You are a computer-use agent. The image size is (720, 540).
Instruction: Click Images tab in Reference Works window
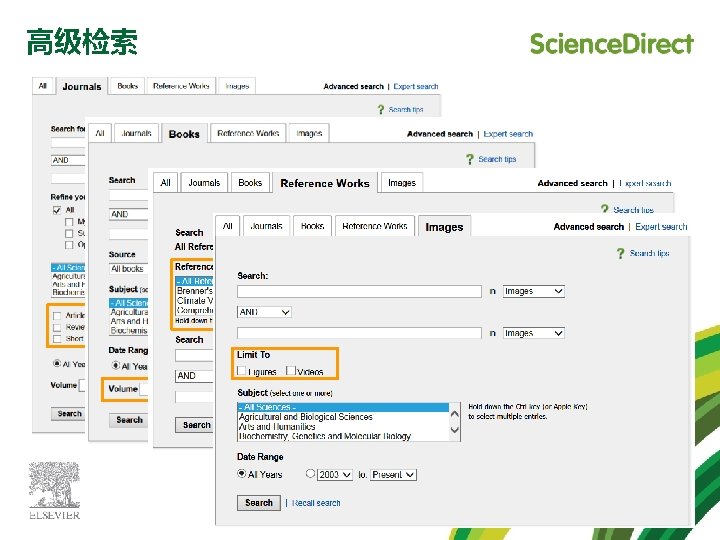[402, 183]
